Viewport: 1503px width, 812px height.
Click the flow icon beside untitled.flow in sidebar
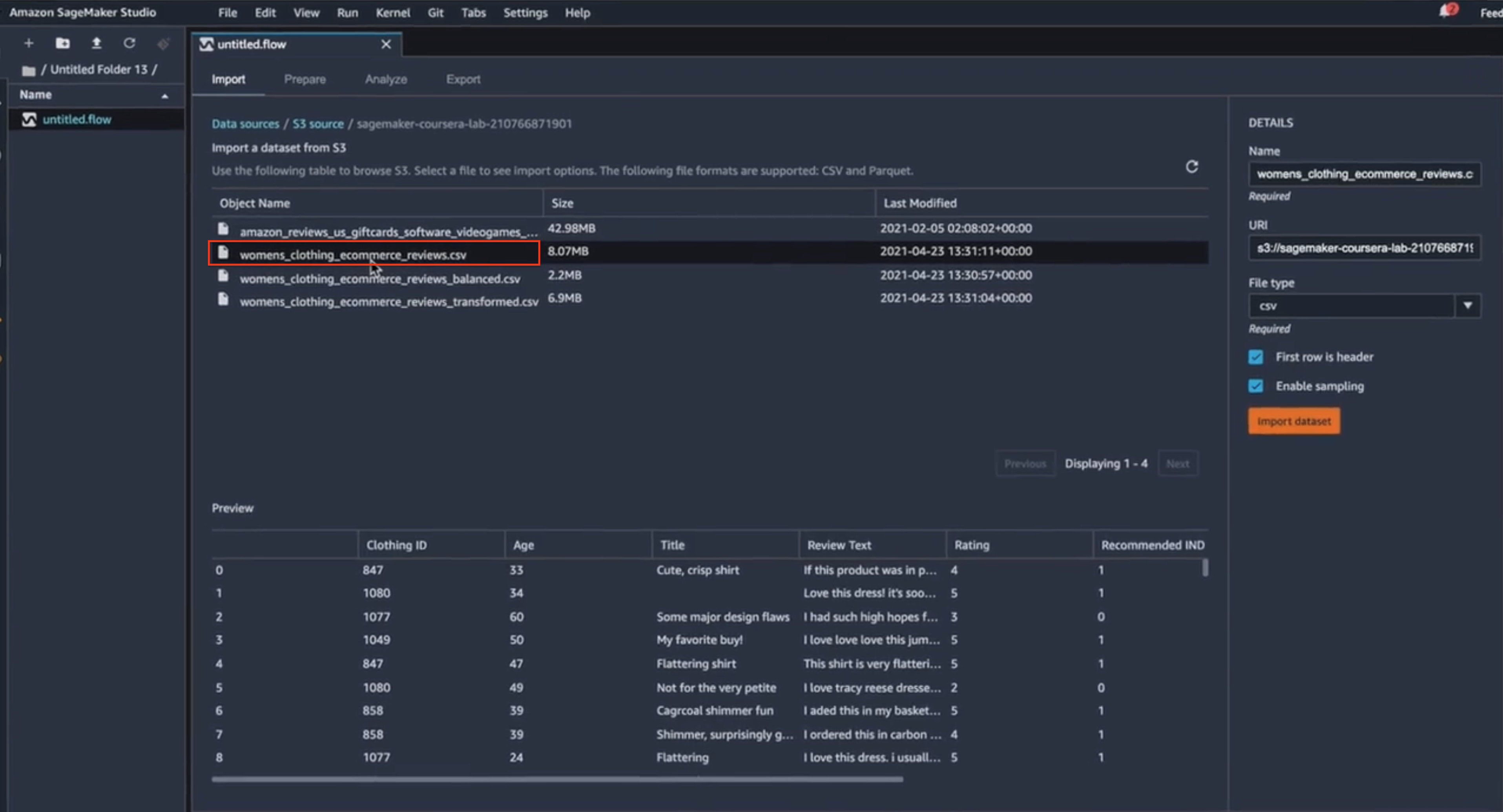pos(29,120)
